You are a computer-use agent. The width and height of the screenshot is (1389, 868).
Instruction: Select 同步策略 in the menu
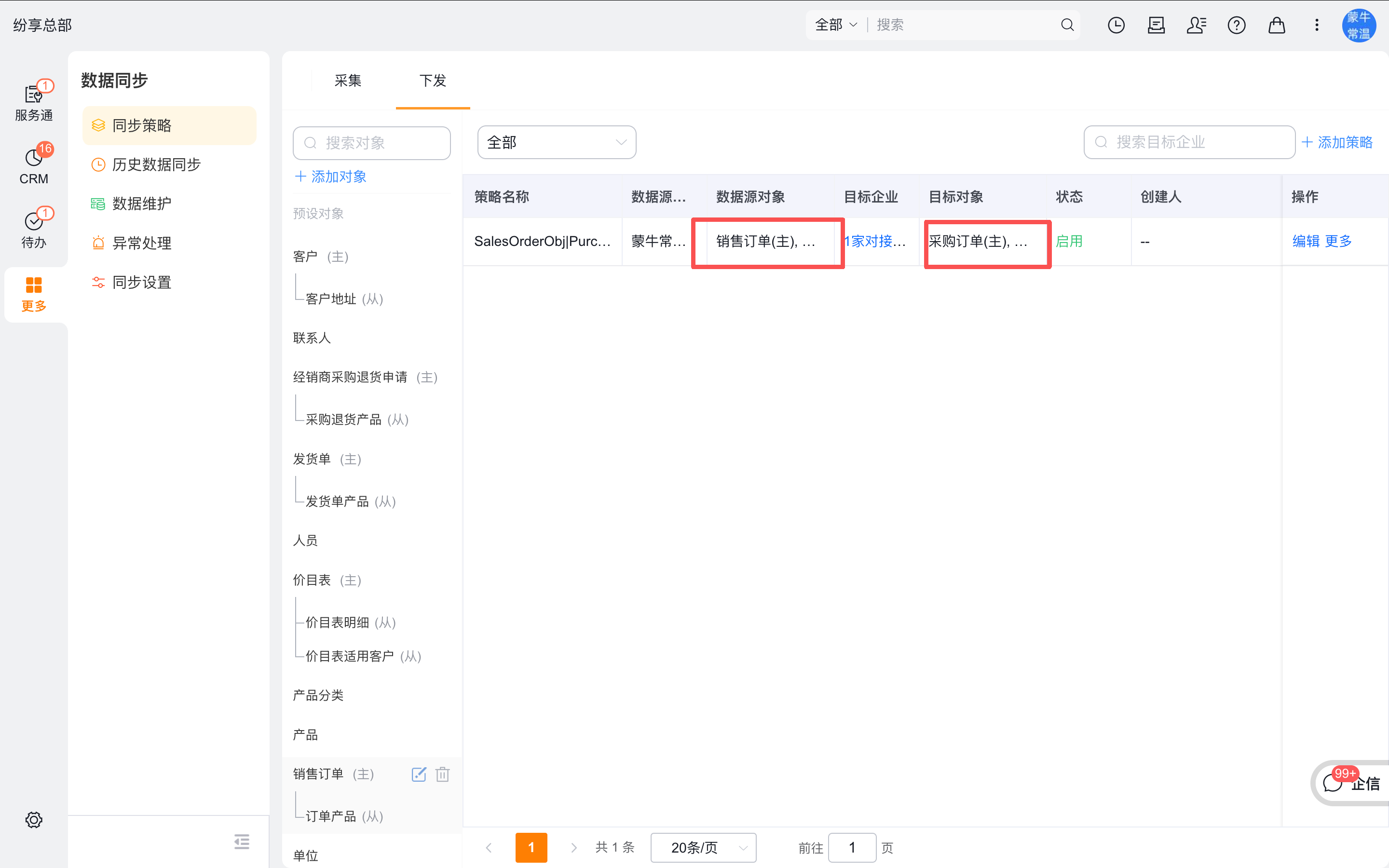point(169,125)
